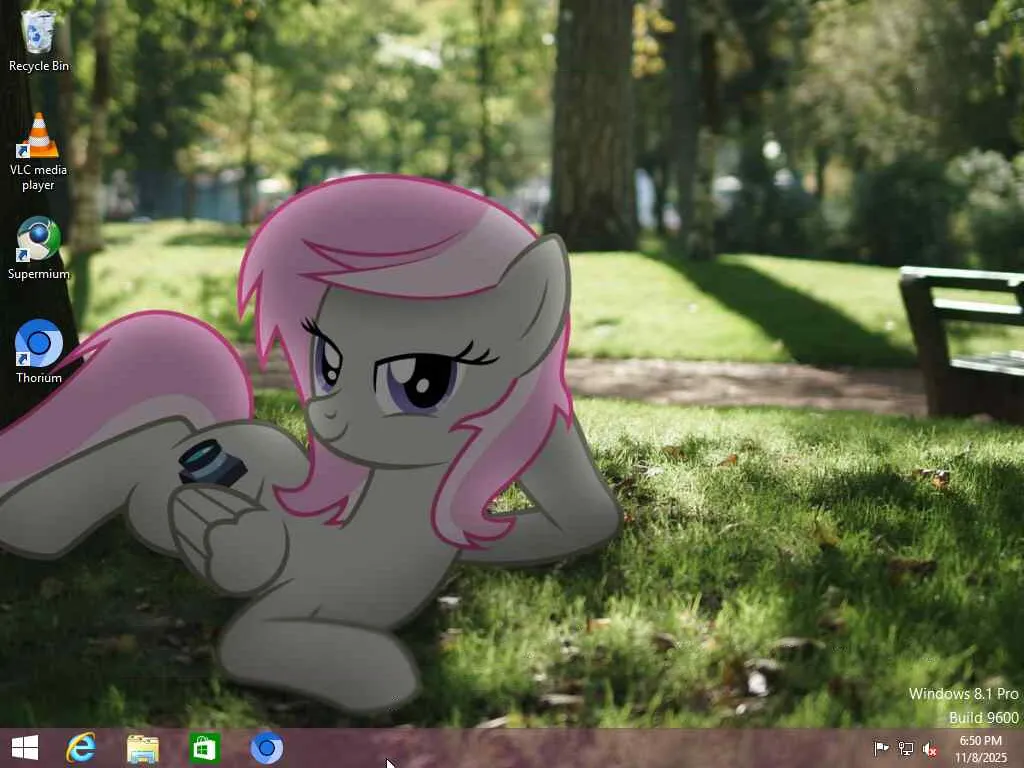This screenshot has height=768, width=1024.
Task: Click the muted volume tray icon
Action: [930, 749]
